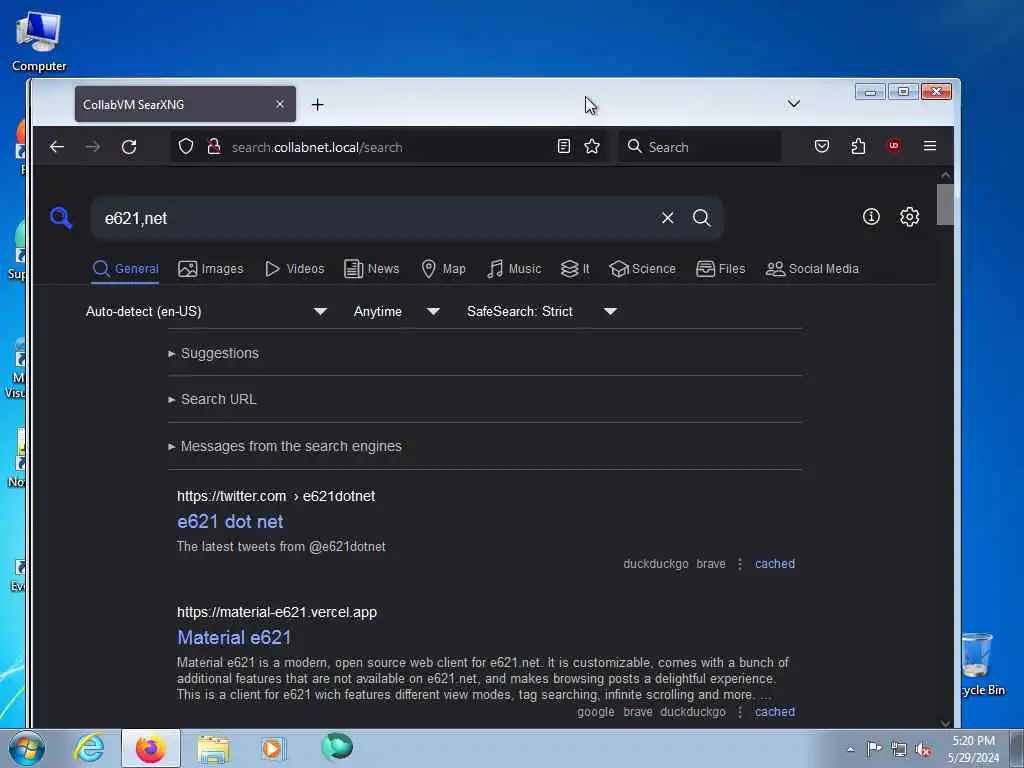Open more options dots for Material e621
This screenshot has width=1024, height=768.
pyautogui.click(x=740, y=712)
